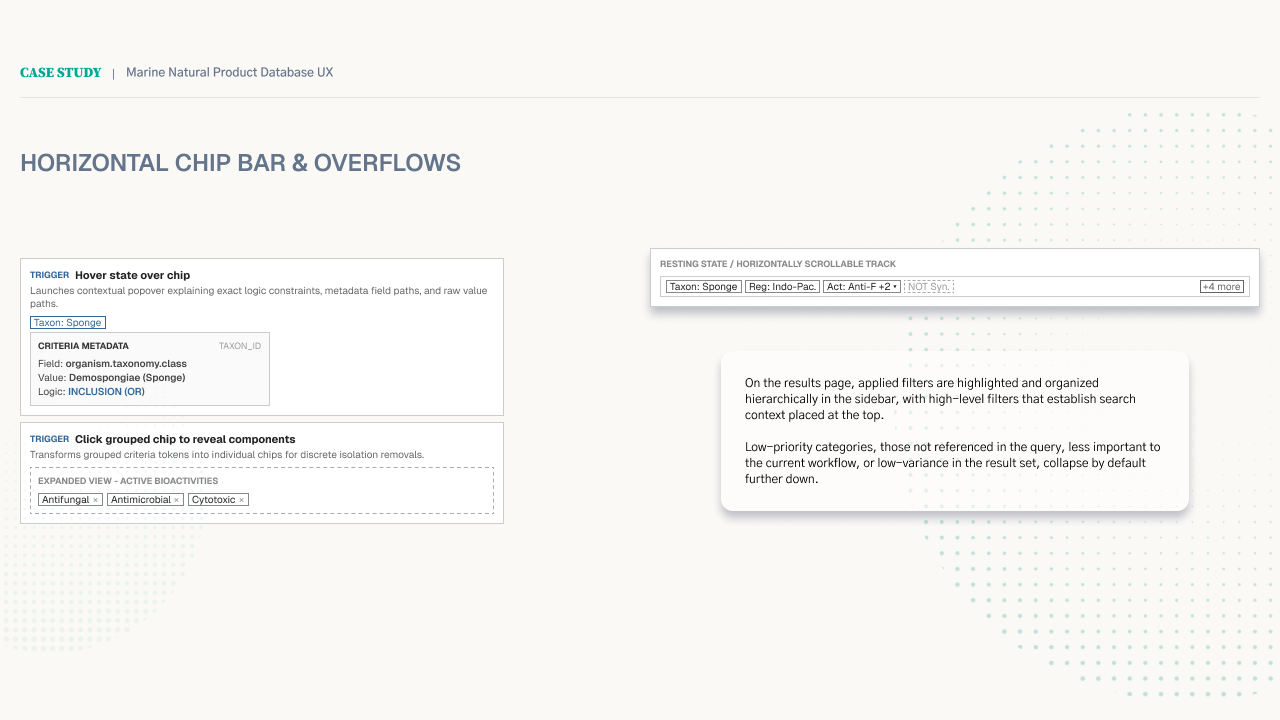
Task: Select the 'Reg: Indo-Pac.' chip
Action: click(x=782, y=287)
